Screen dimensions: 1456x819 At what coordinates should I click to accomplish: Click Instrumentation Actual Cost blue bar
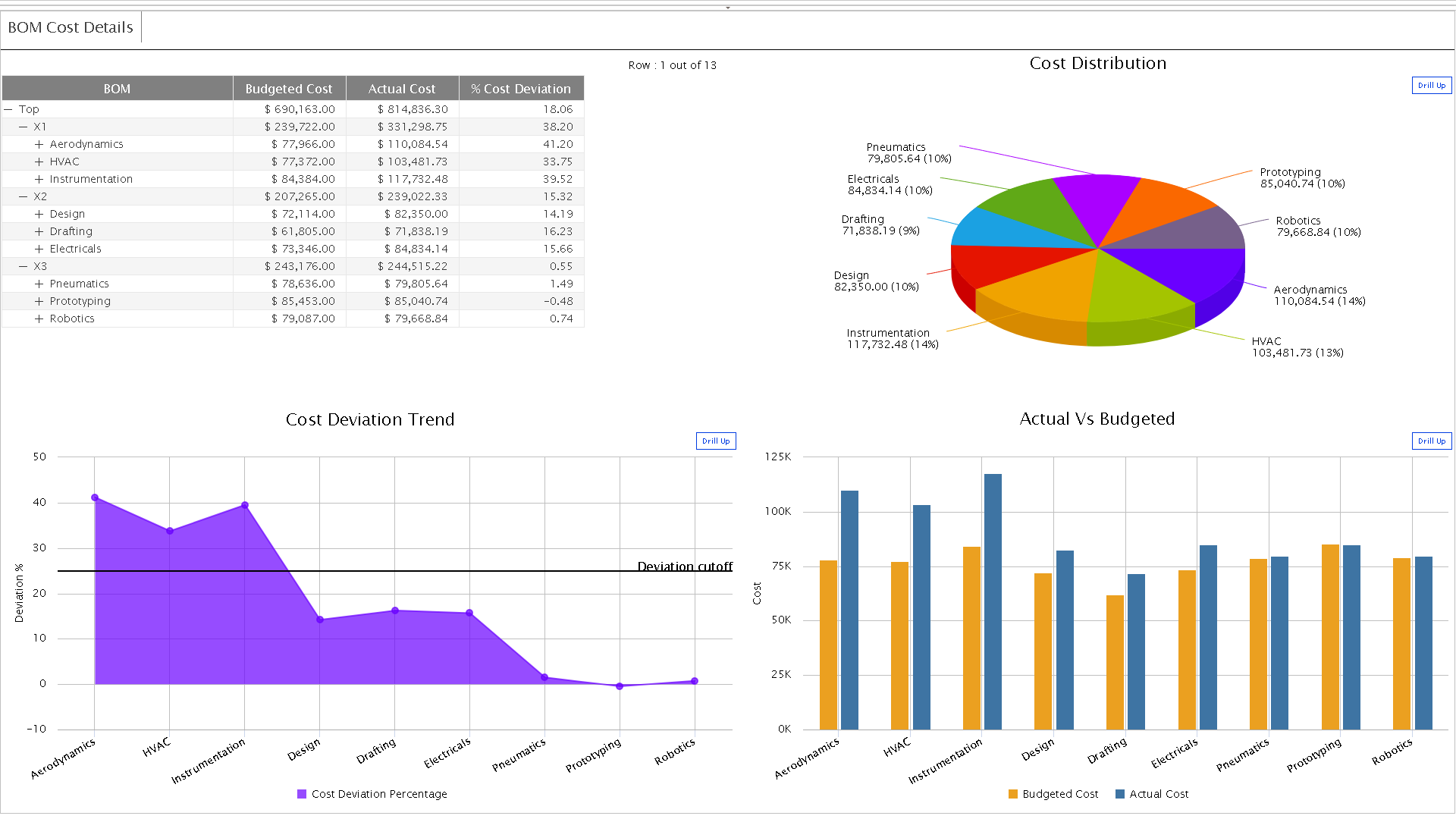993,601
